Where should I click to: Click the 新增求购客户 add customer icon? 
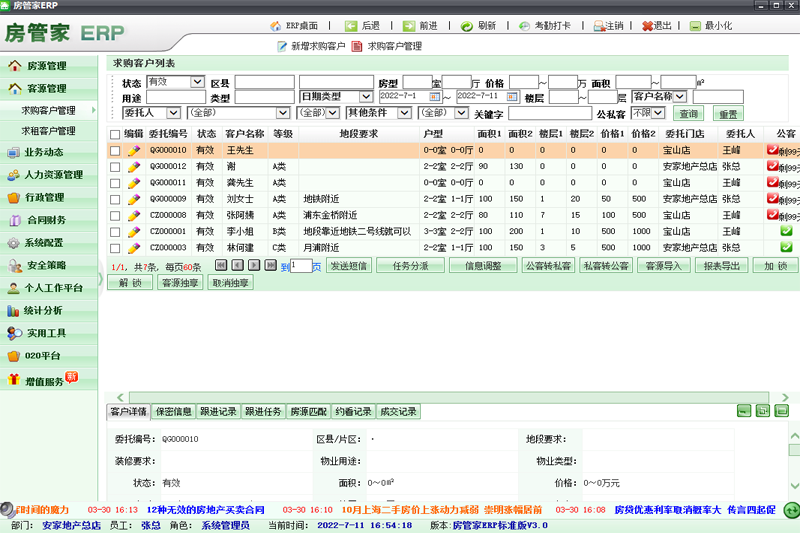(282, 46)
